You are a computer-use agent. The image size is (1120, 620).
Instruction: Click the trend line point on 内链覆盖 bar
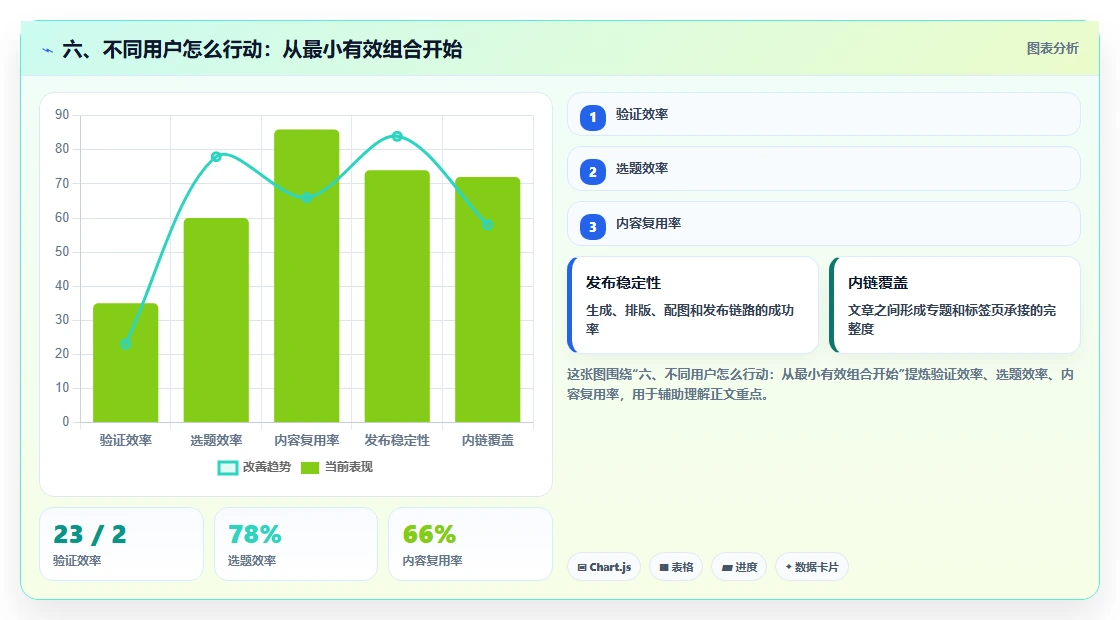pos(488,225)
